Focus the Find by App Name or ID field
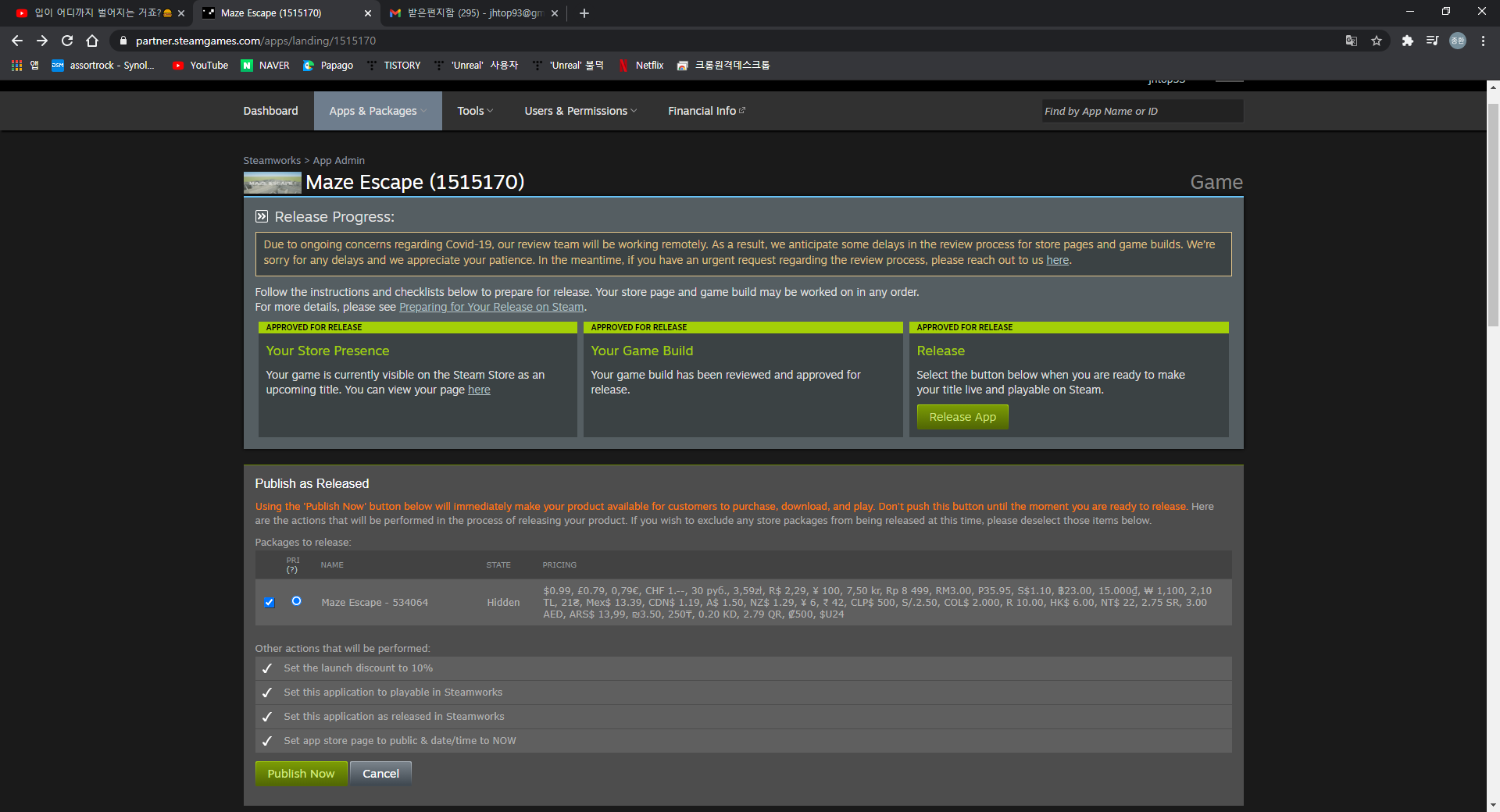 click(x=1141, y=111)
